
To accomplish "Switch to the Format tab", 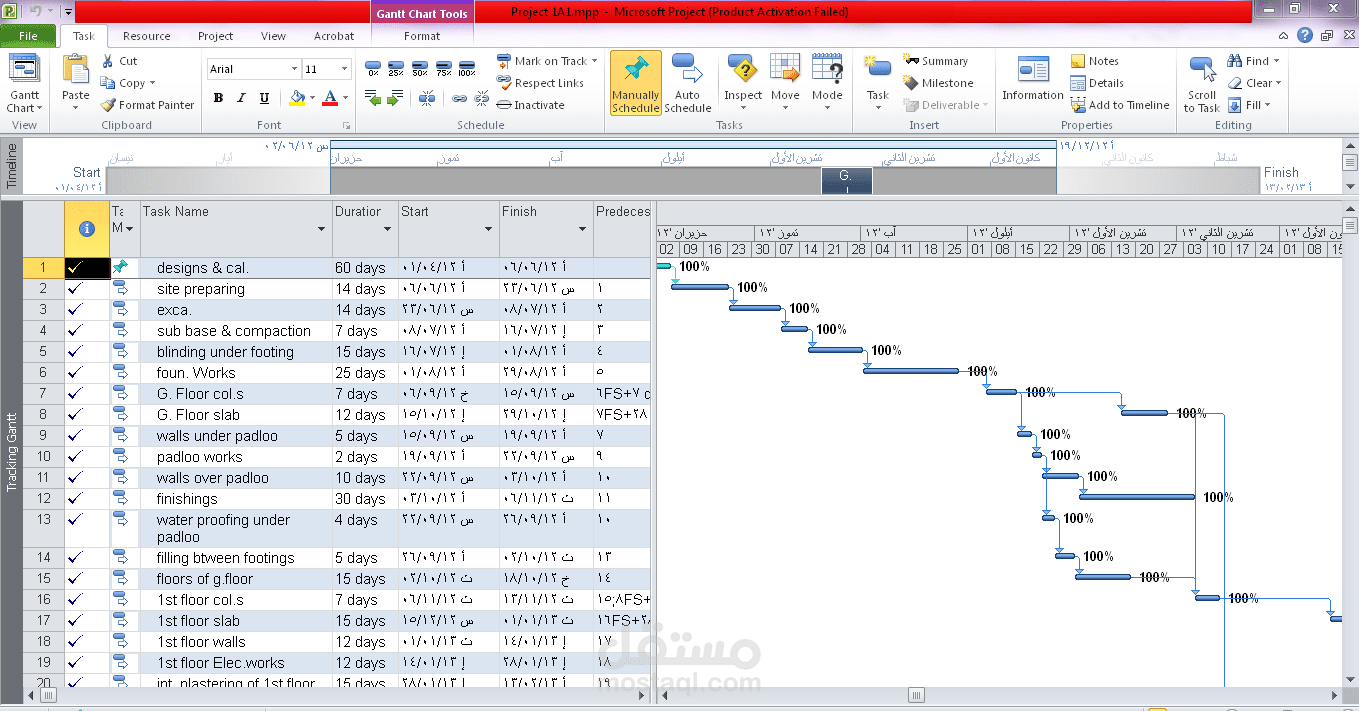I will 422,36.
